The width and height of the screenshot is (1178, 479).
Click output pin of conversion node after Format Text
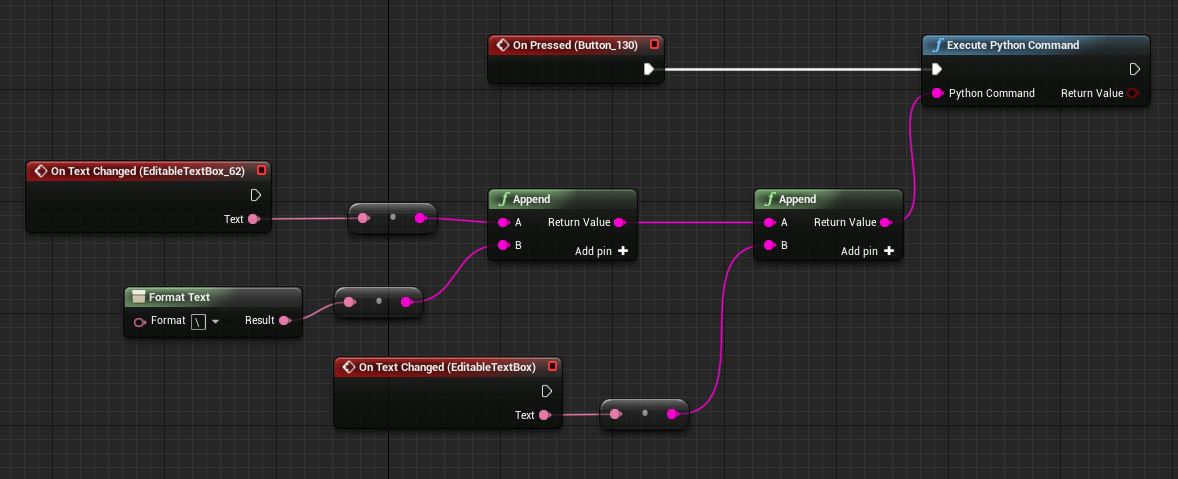406,302
